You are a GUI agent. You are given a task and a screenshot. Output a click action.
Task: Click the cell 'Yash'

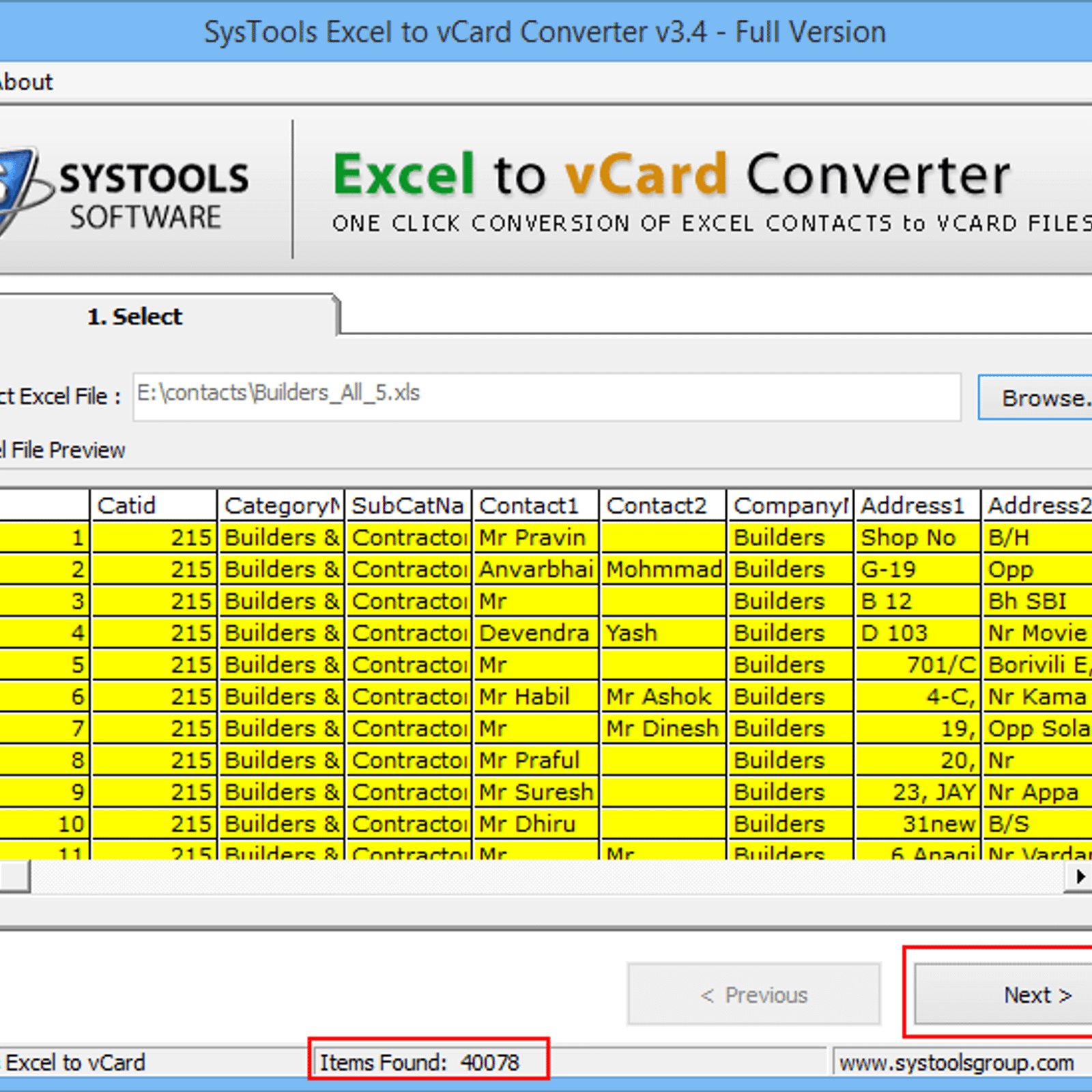(x=663, y=633)
